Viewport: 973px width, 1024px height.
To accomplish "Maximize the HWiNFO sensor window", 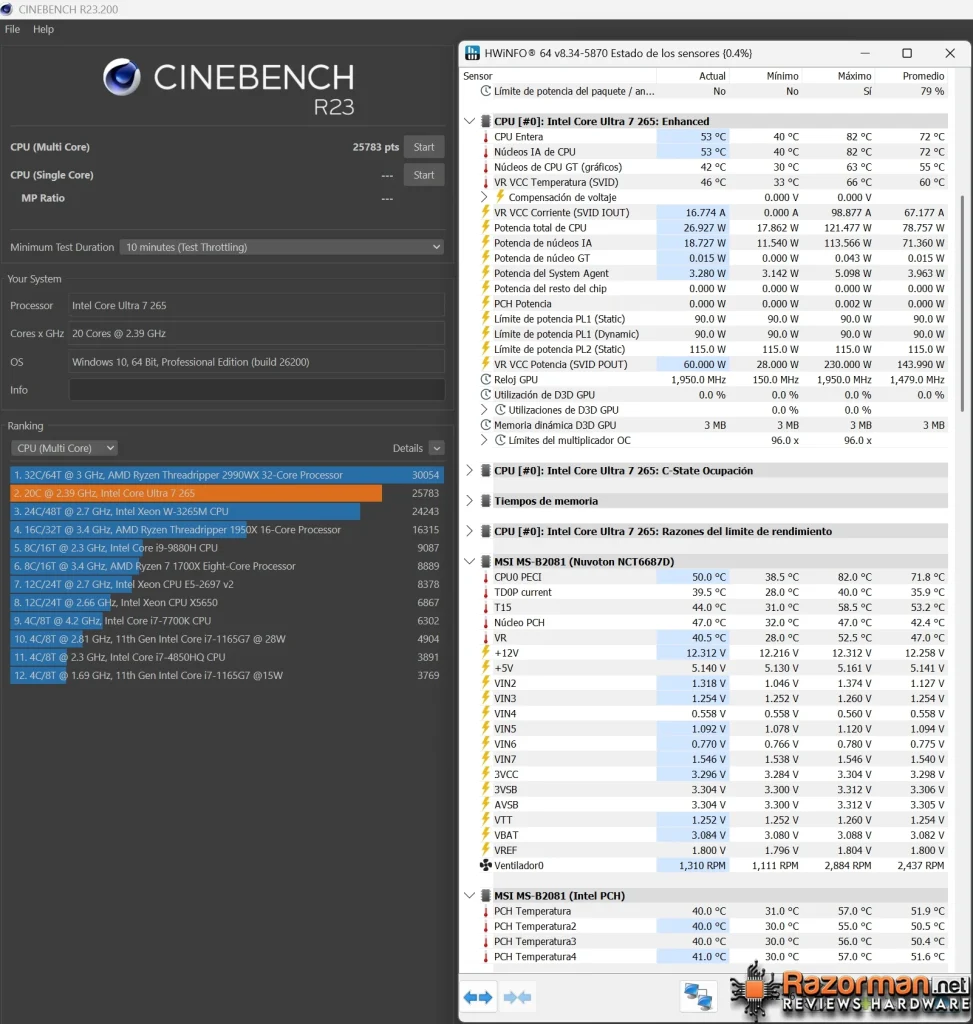I will pos(907,53).
